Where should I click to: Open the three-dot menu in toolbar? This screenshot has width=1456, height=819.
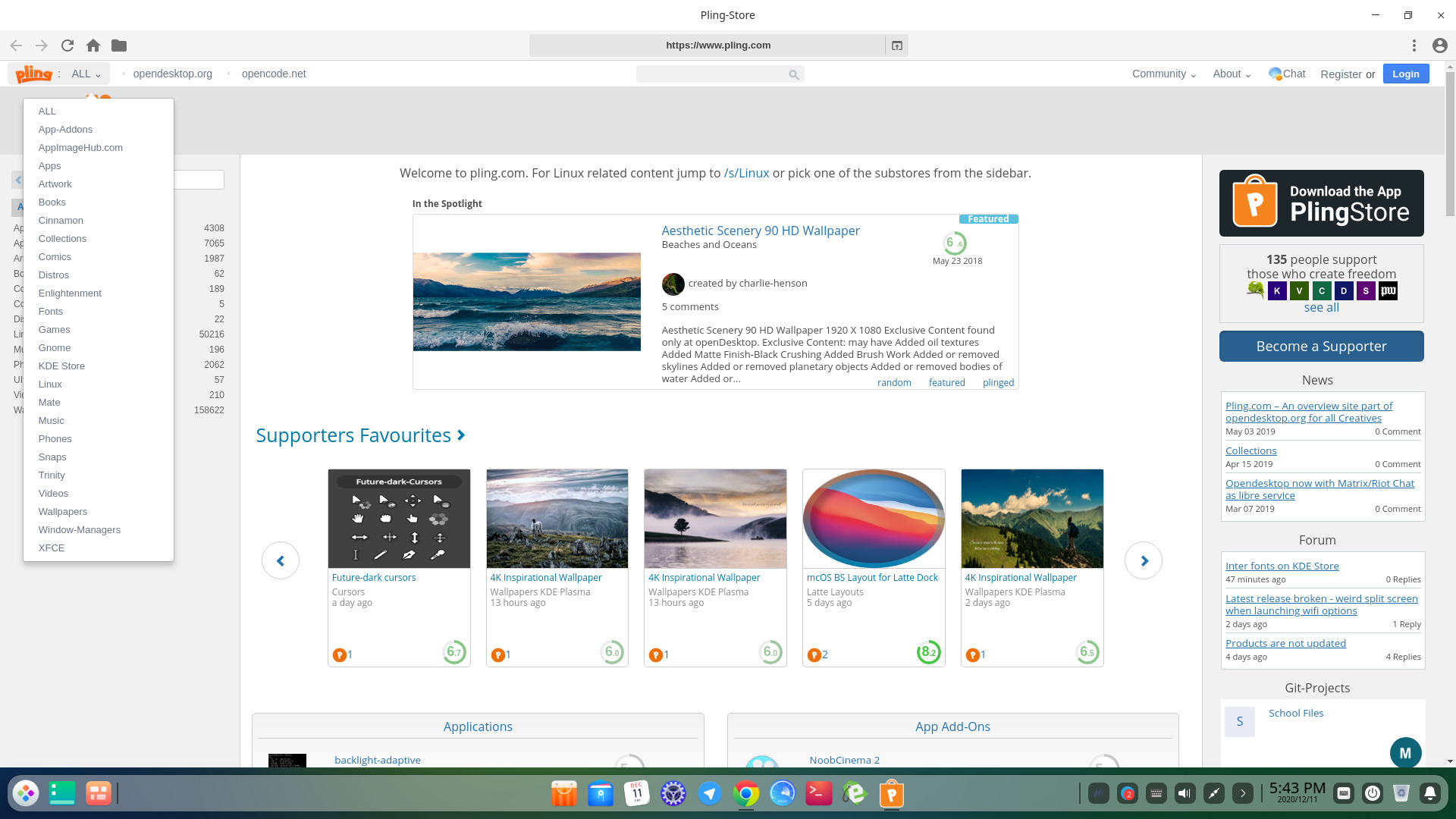click(x=1414, y=45)
